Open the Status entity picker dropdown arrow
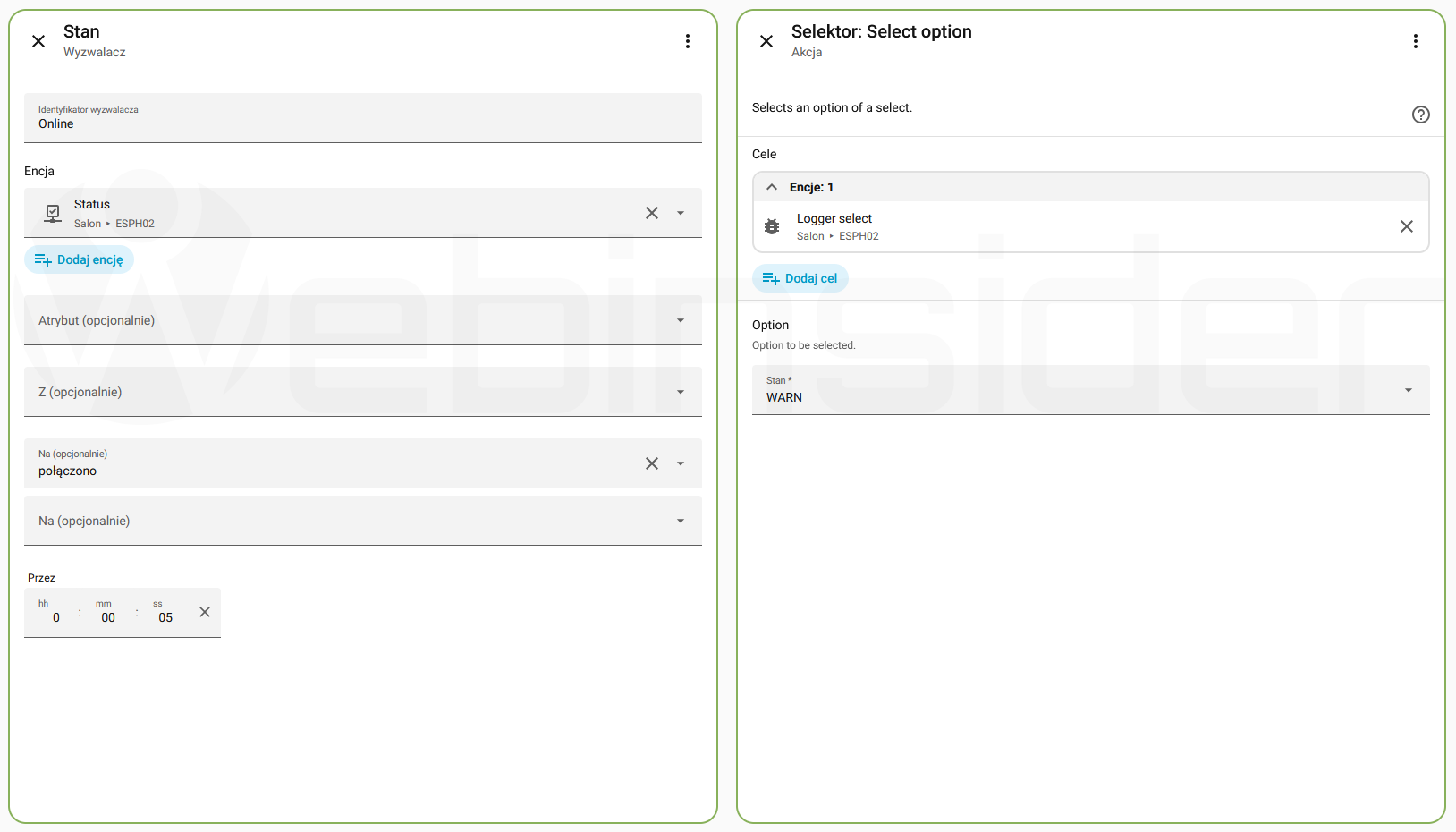 pyautogui.click(x=681, y=213)
